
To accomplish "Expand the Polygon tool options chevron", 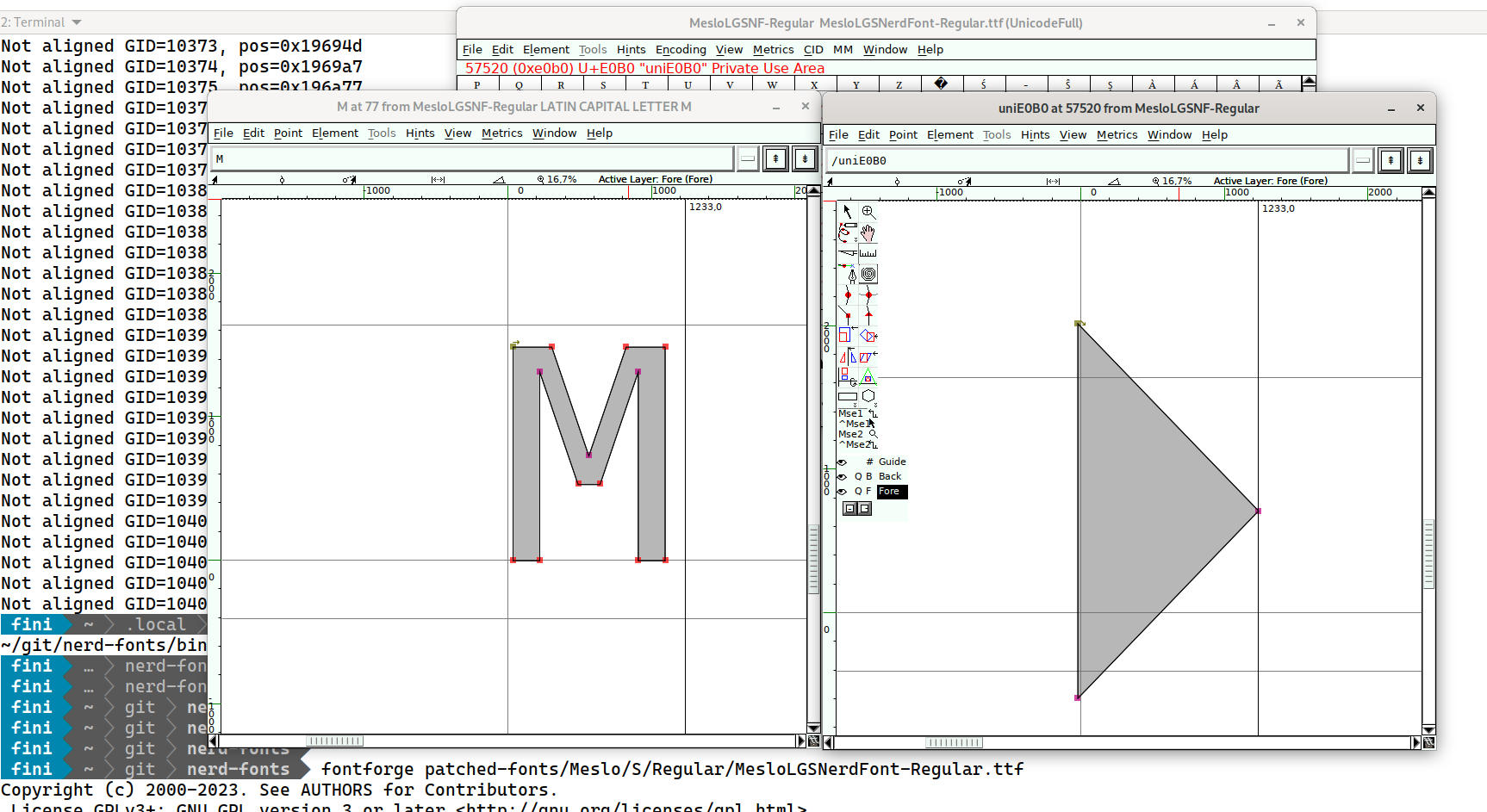I will 875,403.
